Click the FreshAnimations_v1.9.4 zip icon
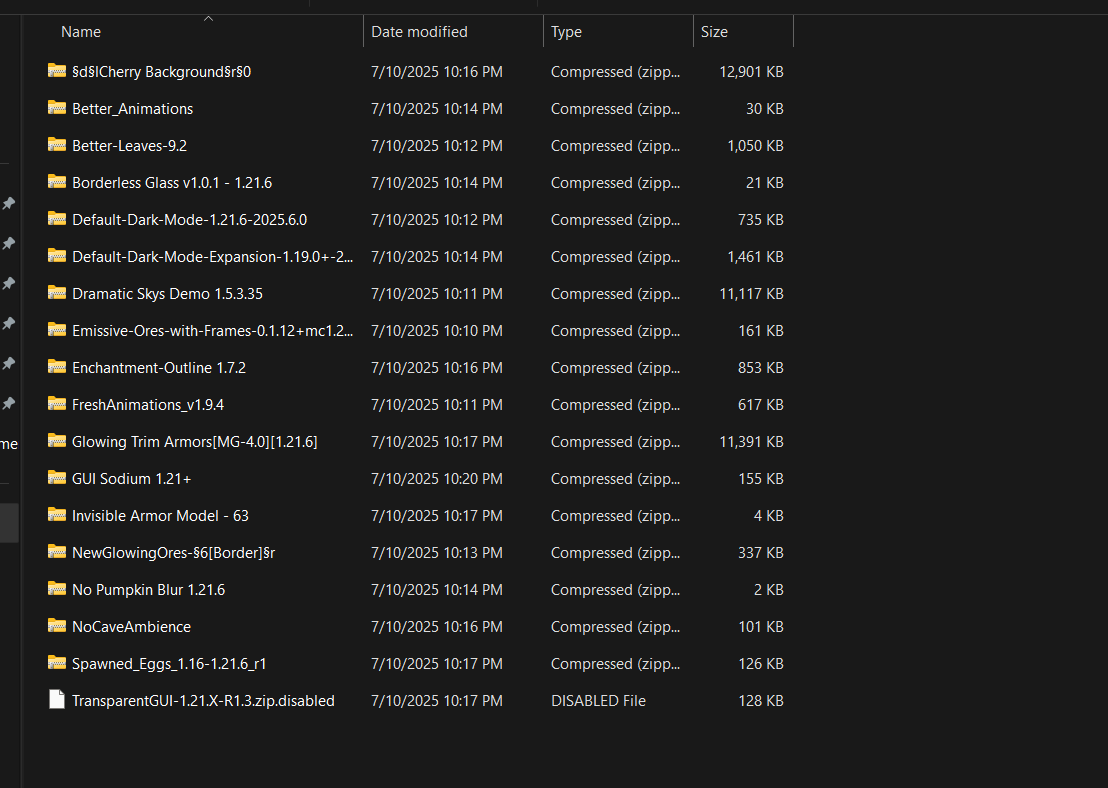Image resolution: width=1108 pixels, height=788 pixels. point(57,404)
